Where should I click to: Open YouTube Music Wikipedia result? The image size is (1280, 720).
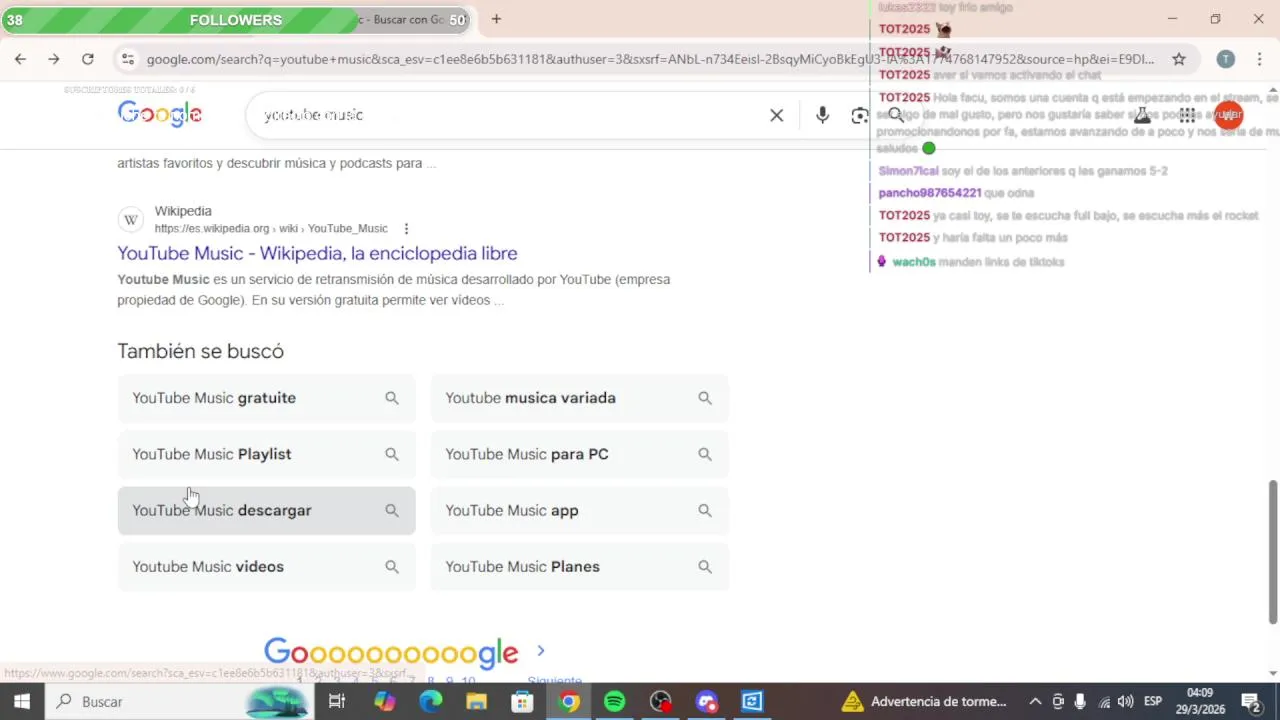click(x=317, y=253)
